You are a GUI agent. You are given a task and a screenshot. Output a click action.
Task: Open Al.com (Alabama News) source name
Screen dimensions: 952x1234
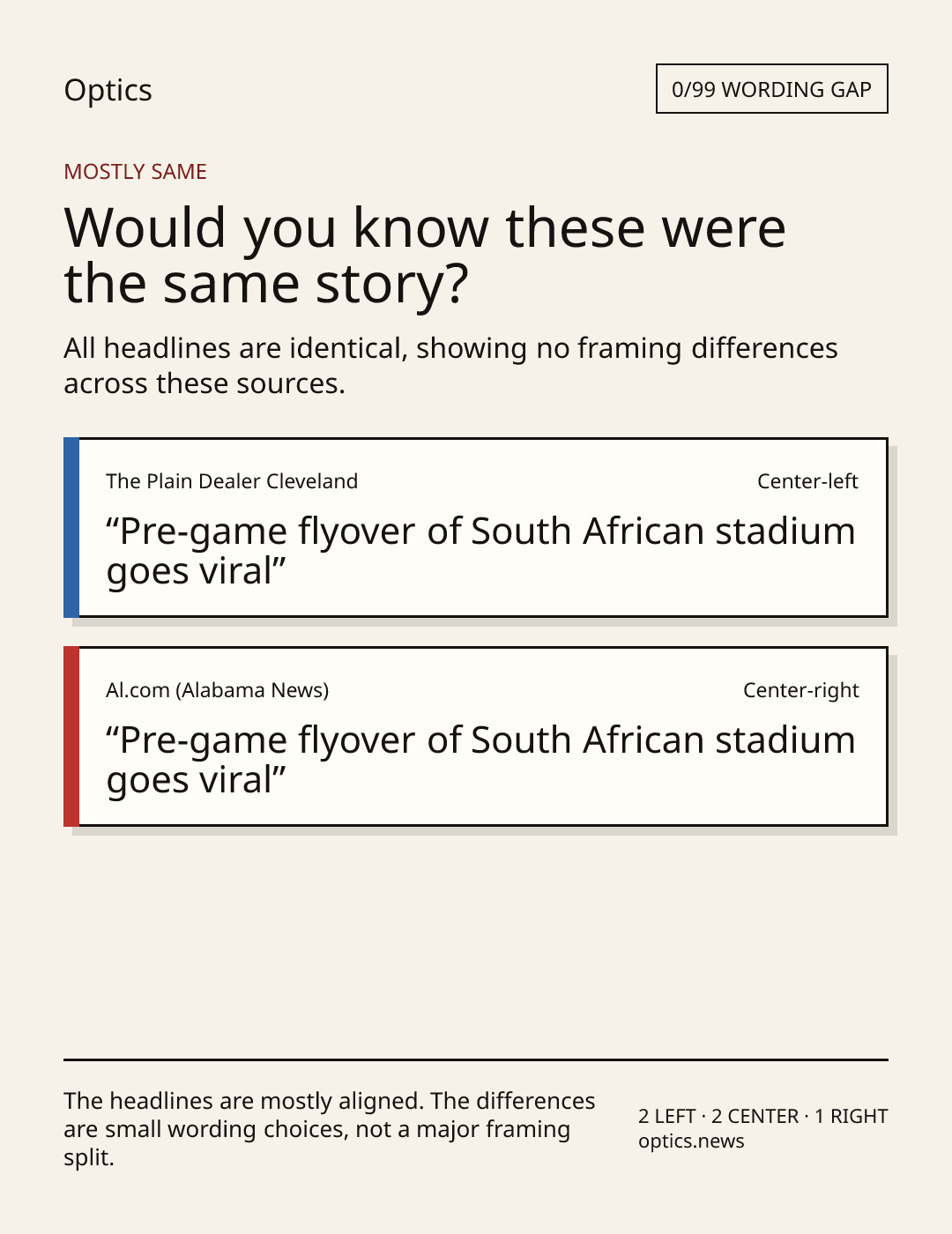(x=217, y=690)
